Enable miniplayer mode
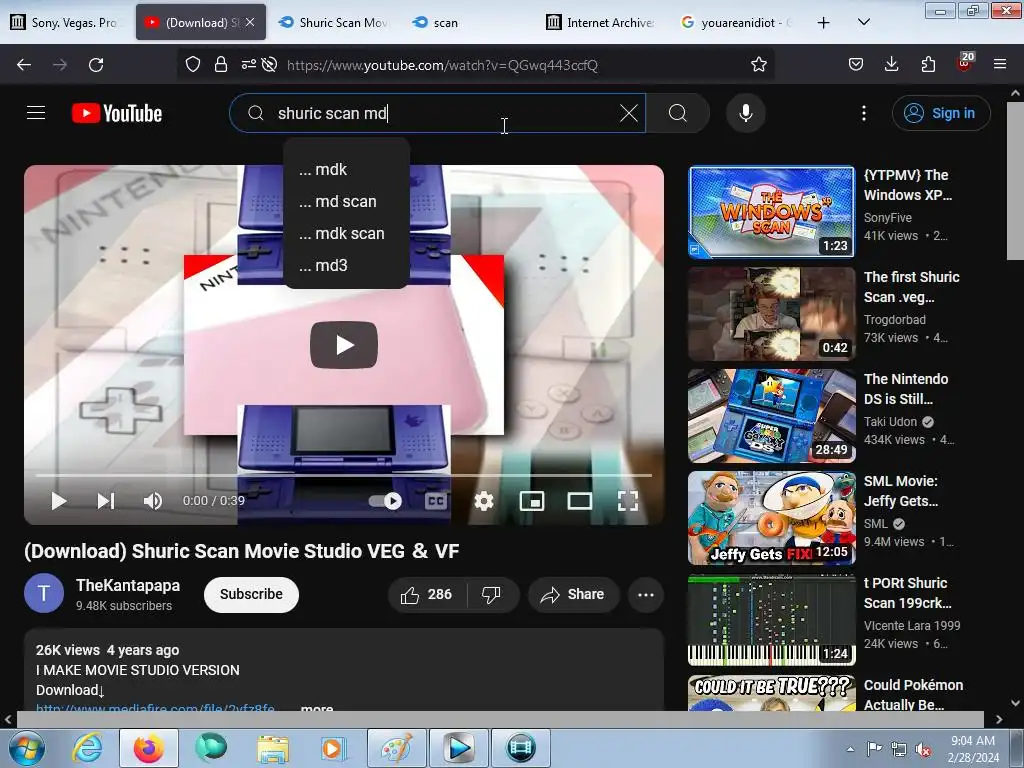The image size is (1024, 768). 532,501
